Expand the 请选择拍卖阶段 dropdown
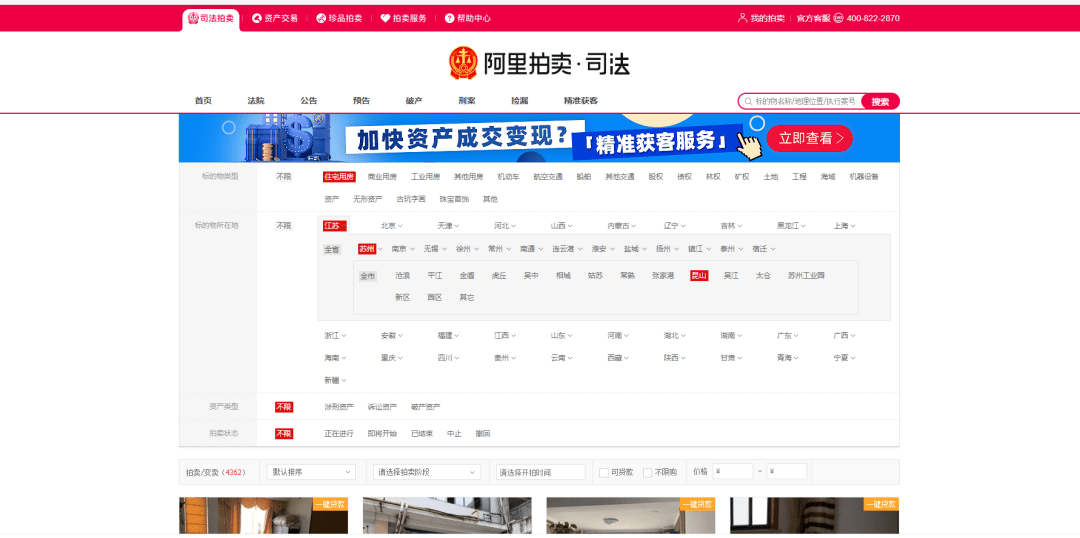This screenshot has height=538, width=1080. pos(427,472)
